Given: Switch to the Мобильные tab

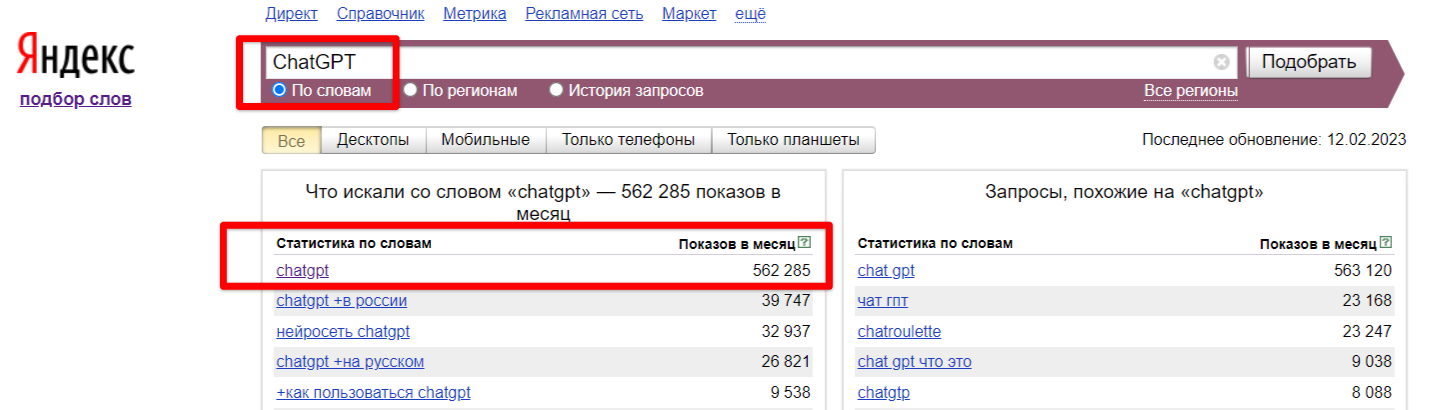Looking at the screenshot, I should (x=486, y=140).
